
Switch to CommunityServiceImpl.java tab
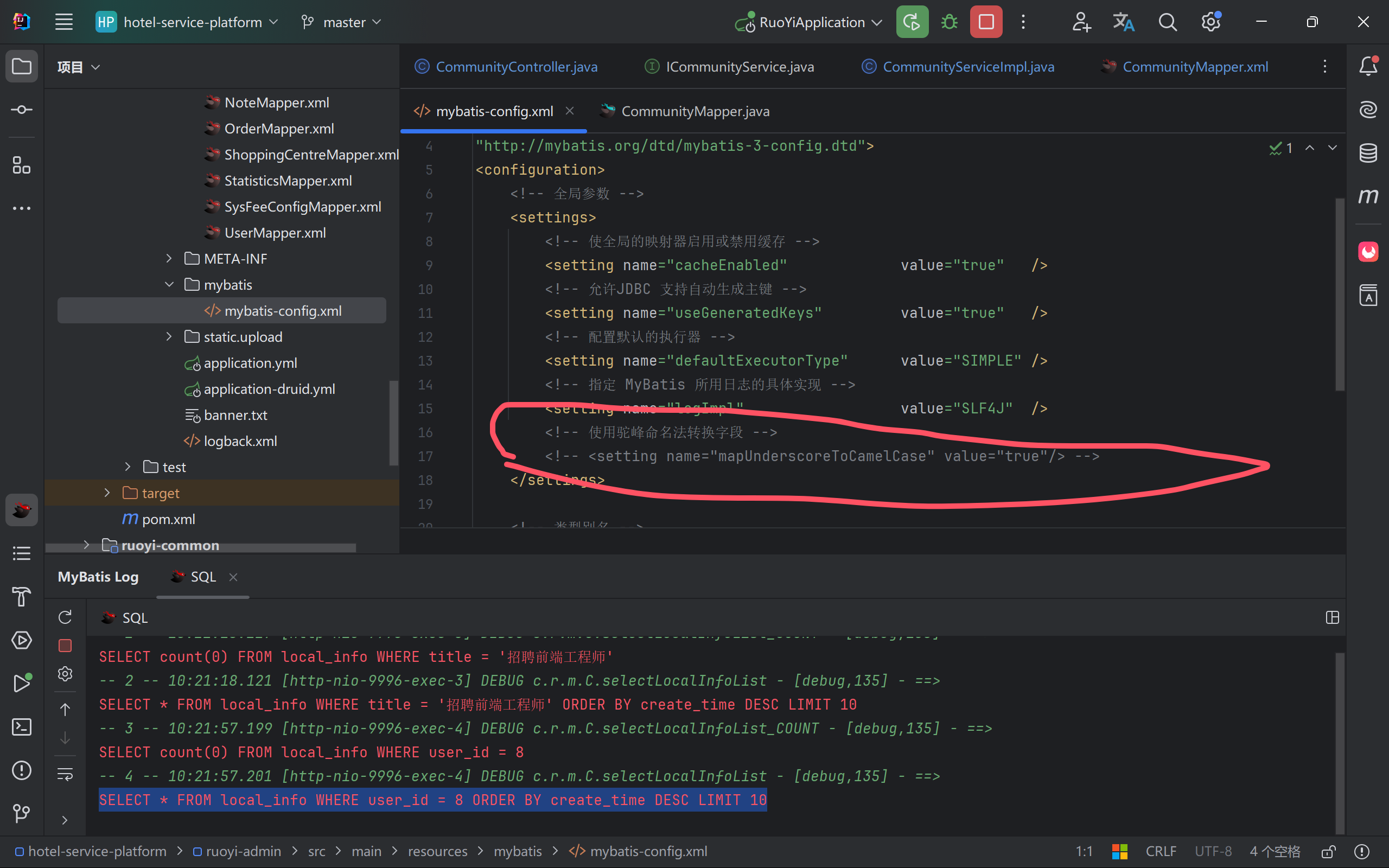point(968,67)
